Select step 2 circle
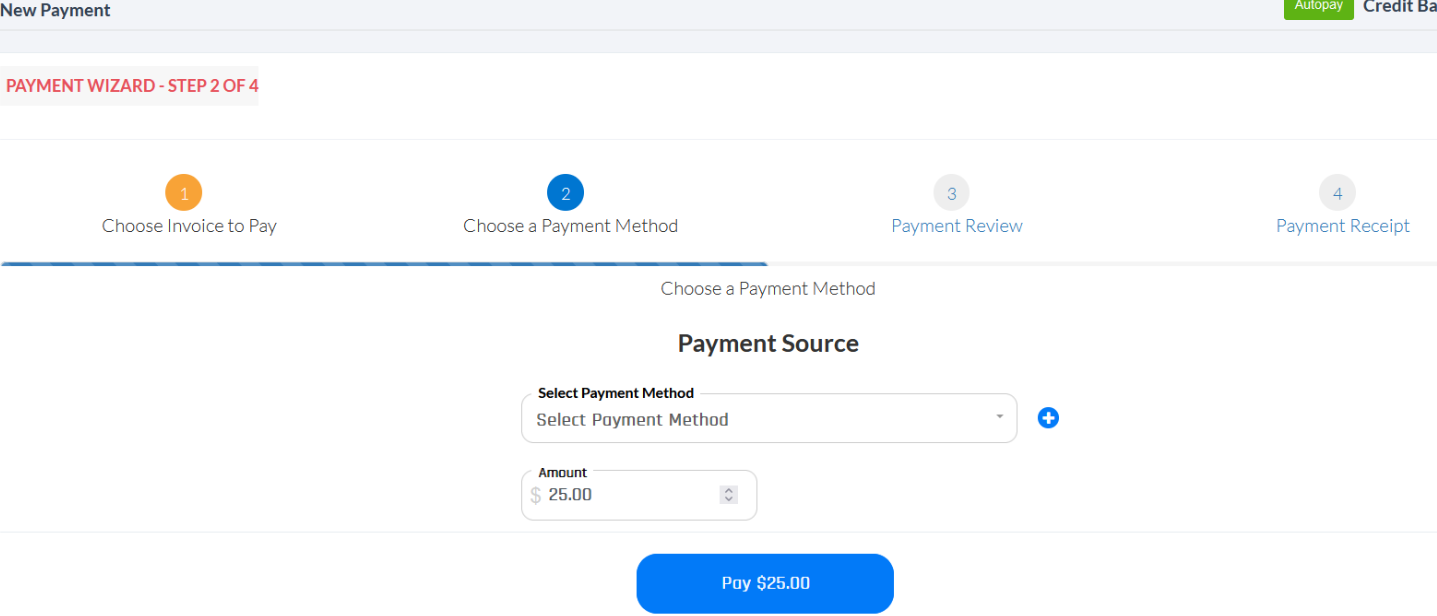 pyautogui.click(x=565, y=193)
